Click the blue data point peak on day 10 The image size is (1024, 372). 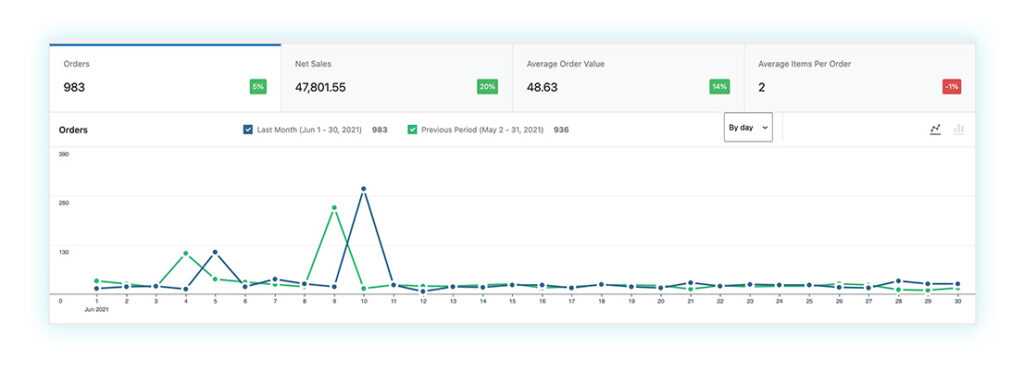coord(363,189)
